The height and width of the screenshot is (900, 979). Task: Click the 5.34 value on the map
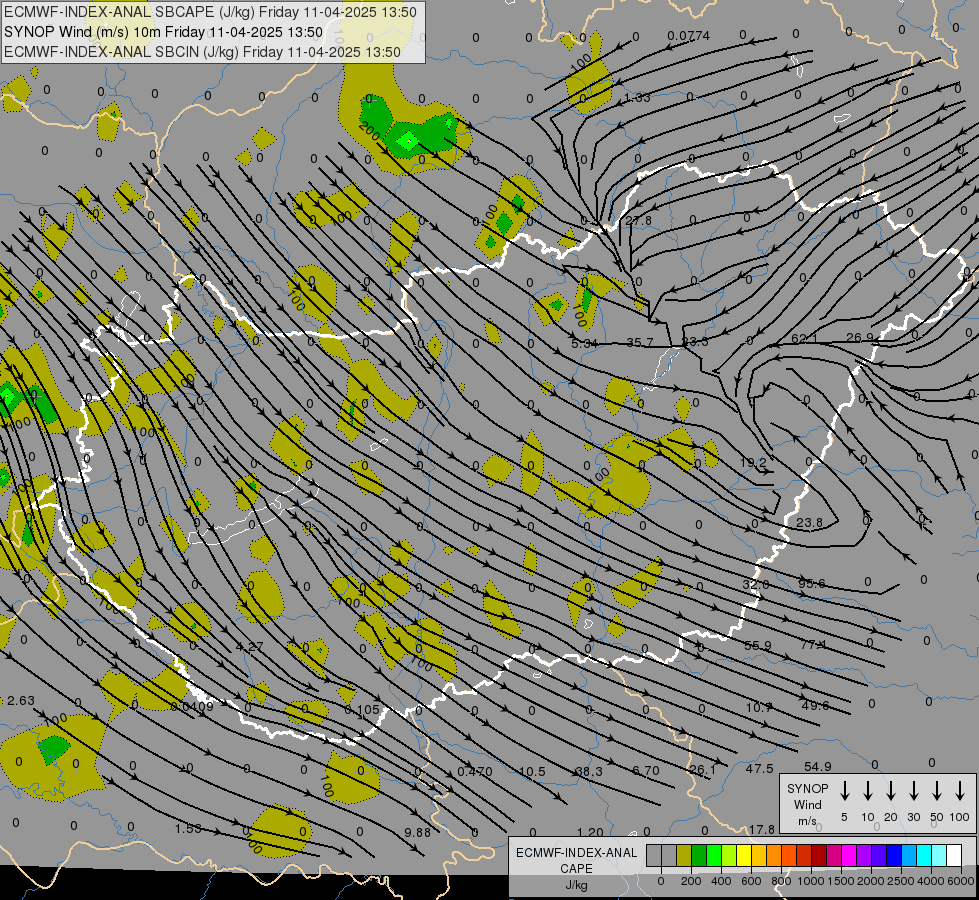[x=584, y=344]
